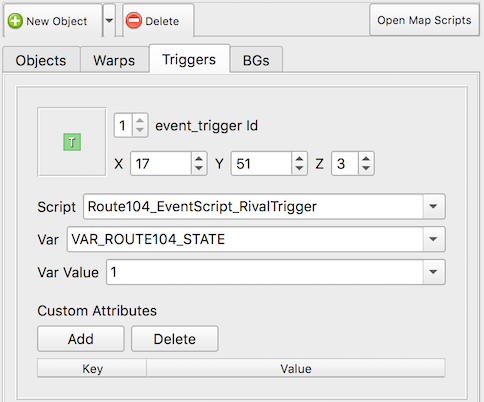Click Delete under Custom Attributes

click(175, 339)
